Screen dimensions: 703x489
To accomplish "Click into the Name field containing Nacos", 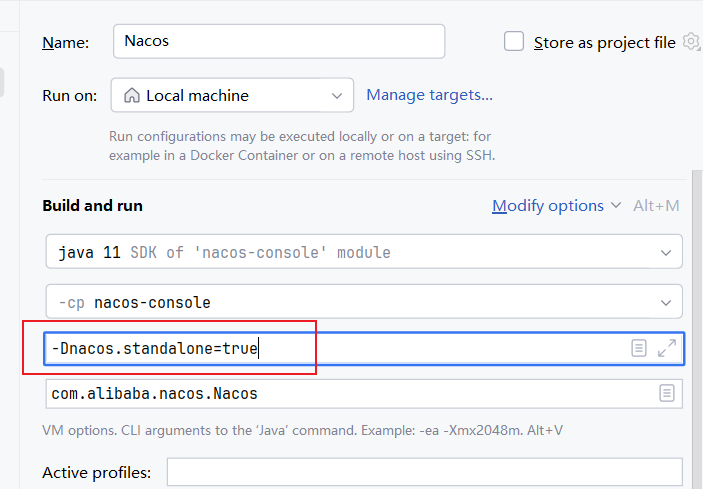I will (x=279, y=42).
